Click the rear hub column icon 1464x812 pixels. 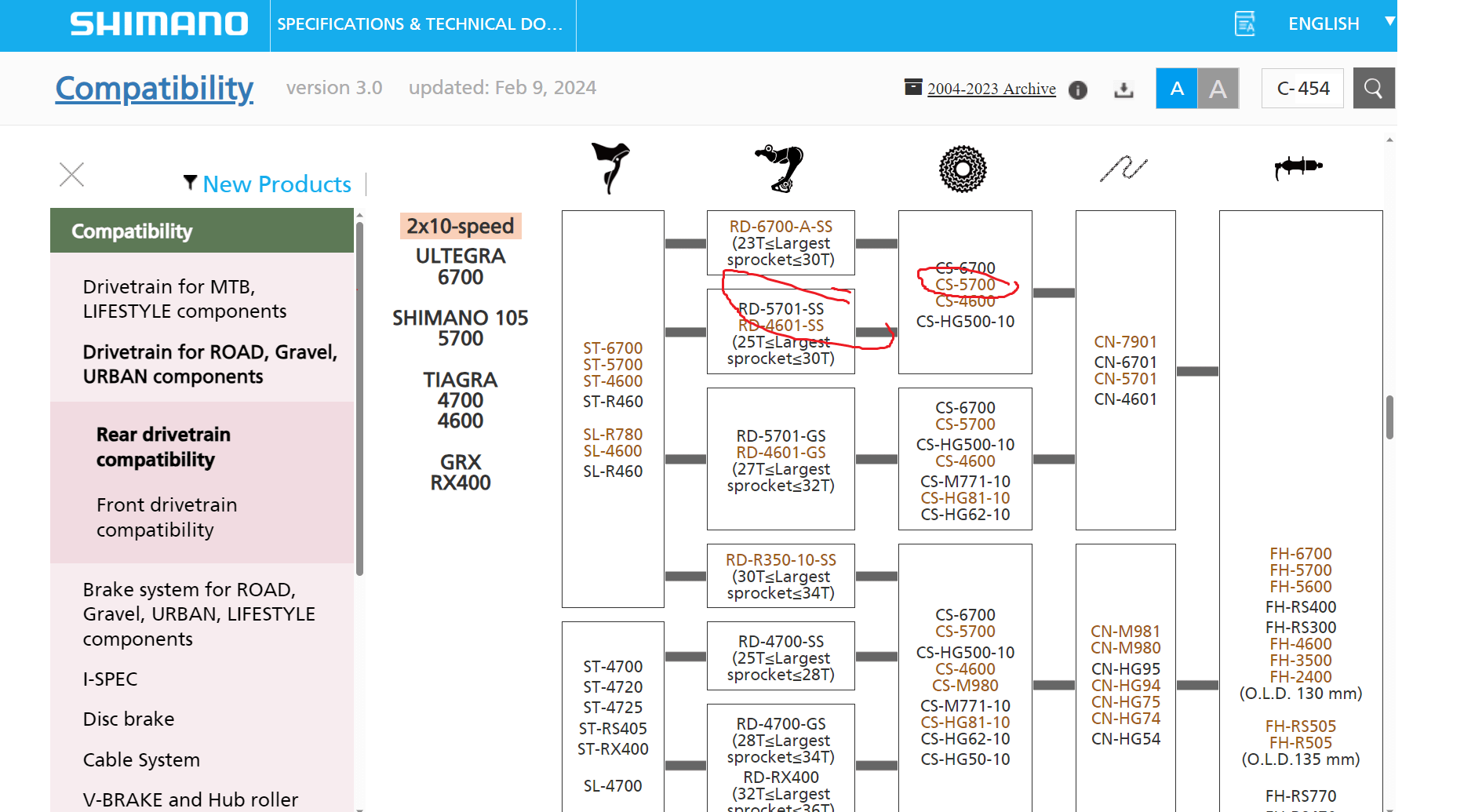(x=1298, y=166)
